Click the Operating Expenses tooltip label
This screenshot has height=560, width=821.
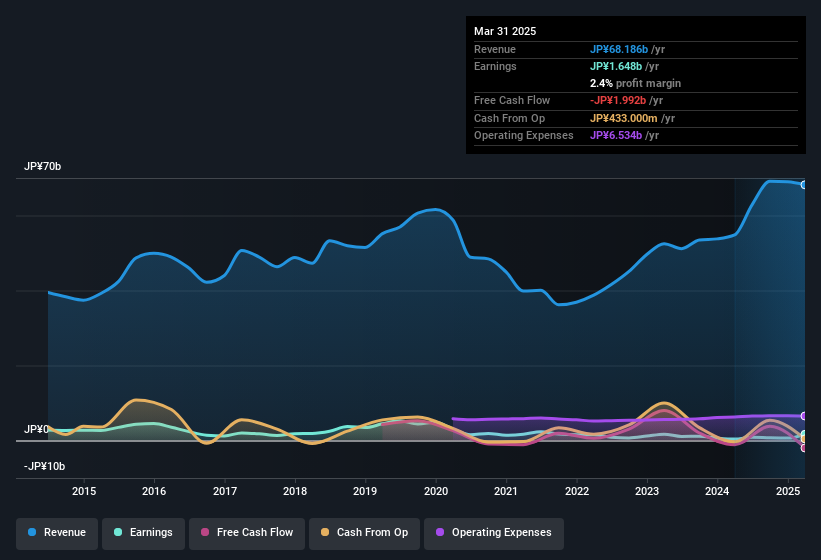(x=524, y=136)
